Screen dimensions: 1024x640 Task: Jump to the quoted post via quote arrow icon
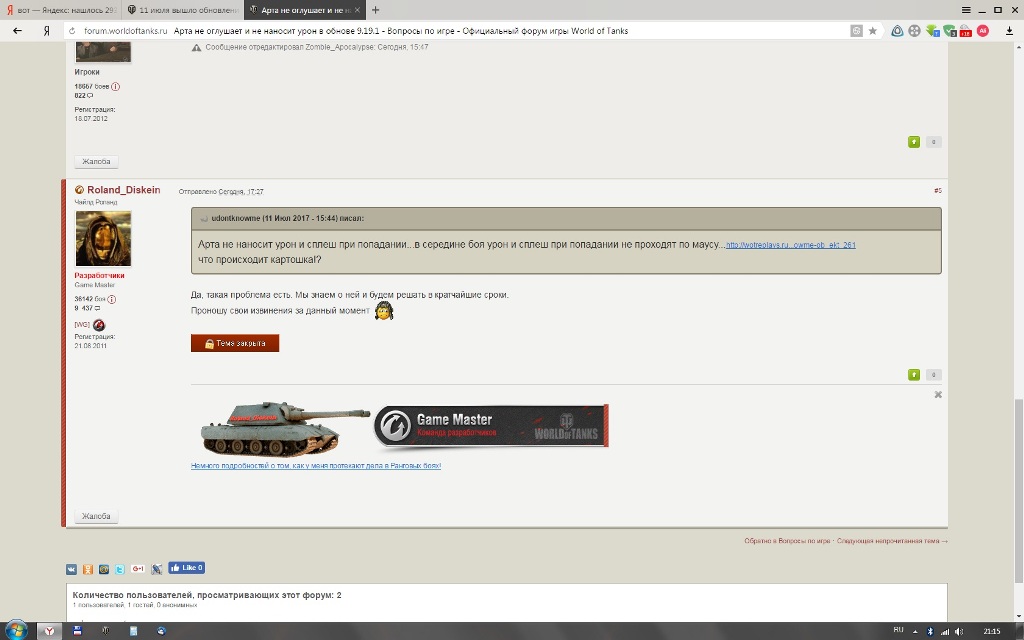click(203, 219)
